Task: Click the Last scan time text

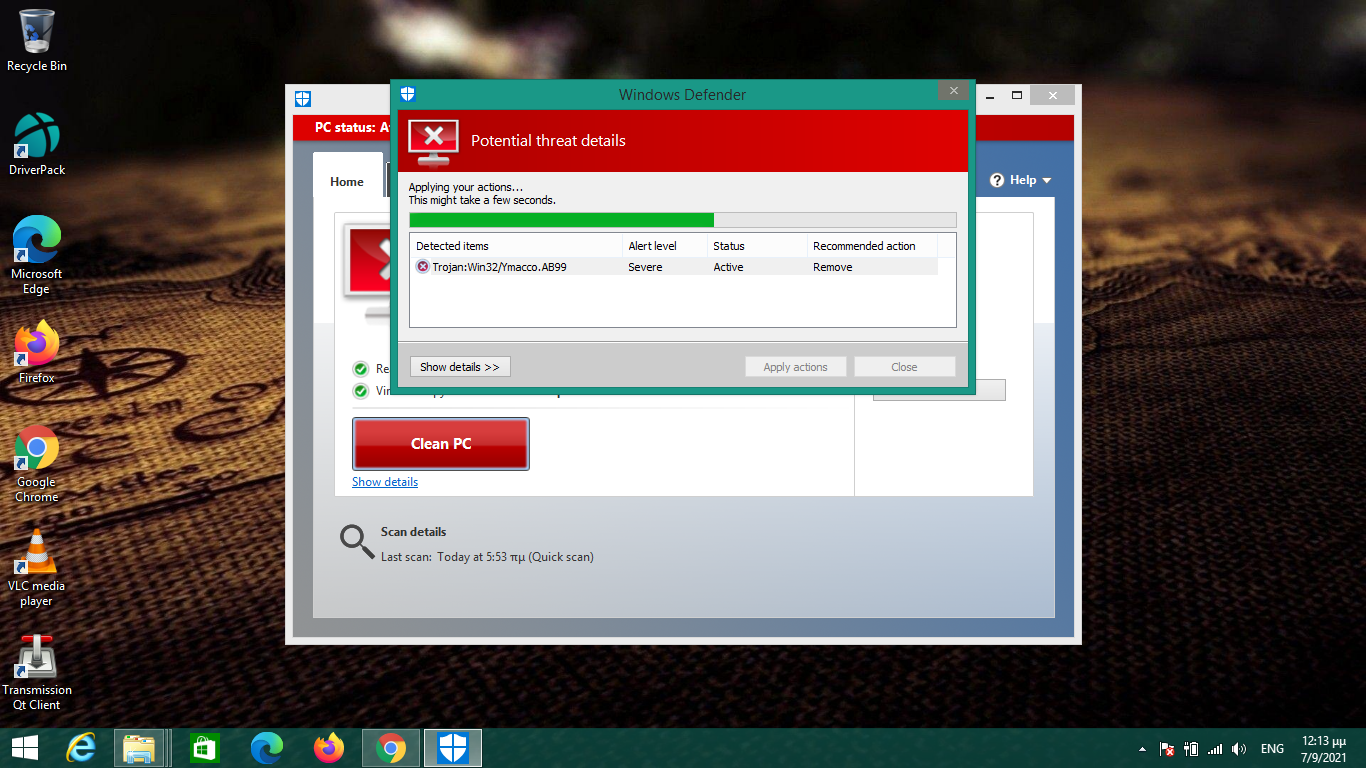Action: 487,557
